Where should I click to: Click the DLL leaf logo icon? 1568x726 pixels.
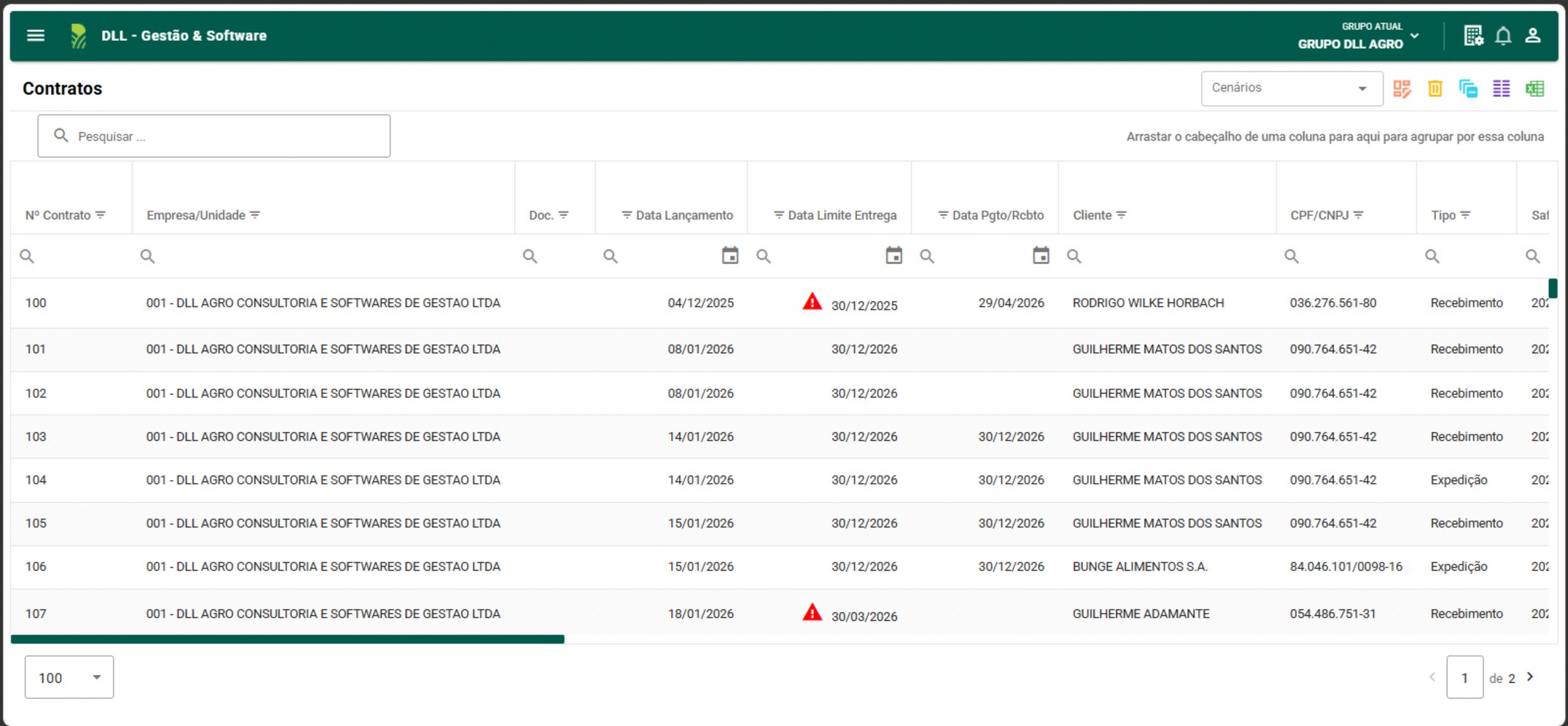point(78,36)
